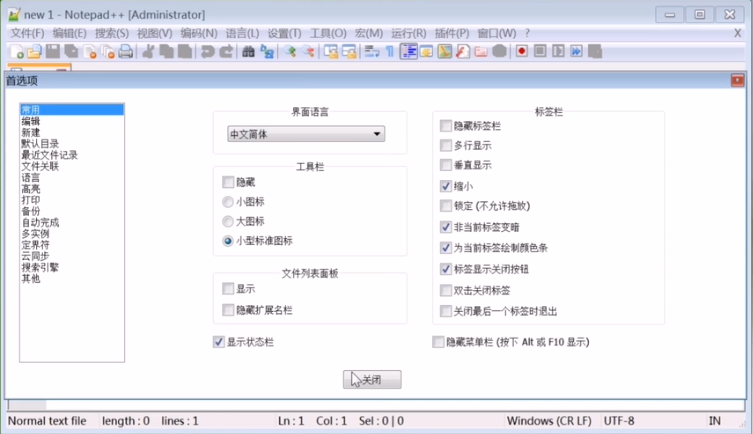Select the 大图标 radio button

tap(228, 221)
